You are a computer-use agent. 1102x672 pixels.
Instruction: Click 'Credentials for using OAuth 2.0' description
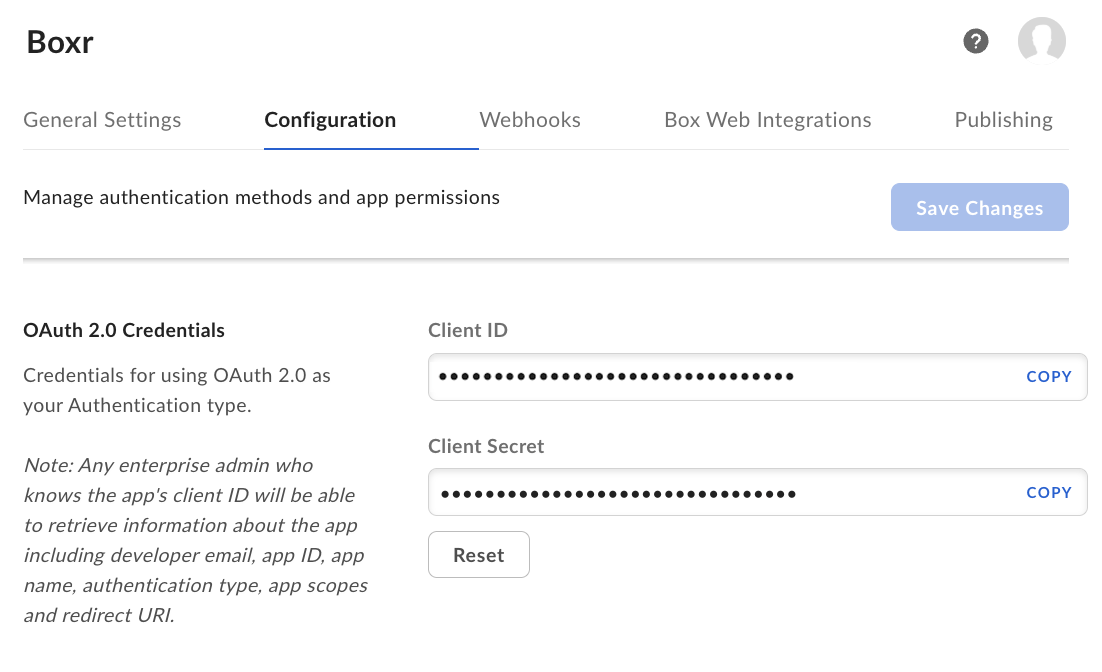coord(177,390)
